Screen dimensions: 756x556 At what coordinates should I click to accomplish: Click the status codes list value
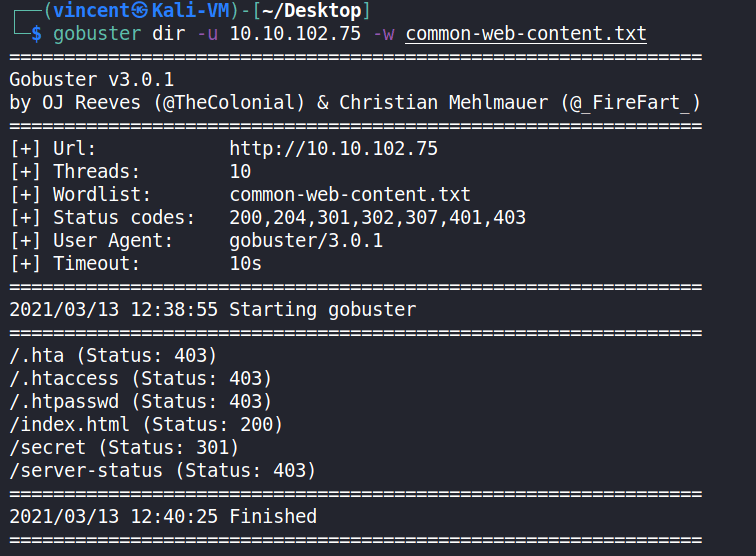pyautogui.click(x=377, y=217)
